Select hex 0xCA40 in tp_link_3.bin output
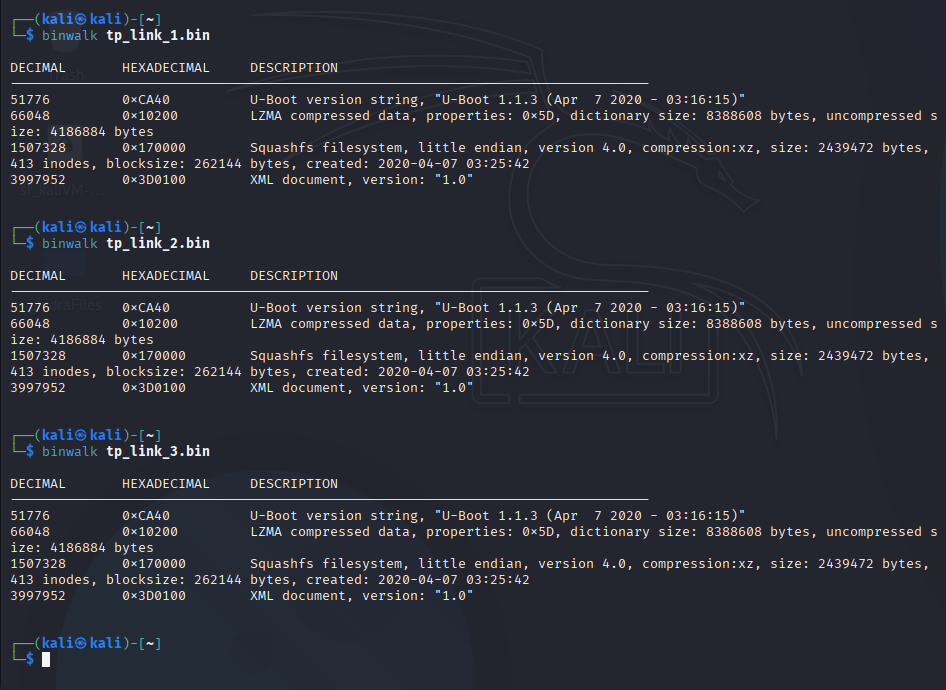 tap(146, 516)
